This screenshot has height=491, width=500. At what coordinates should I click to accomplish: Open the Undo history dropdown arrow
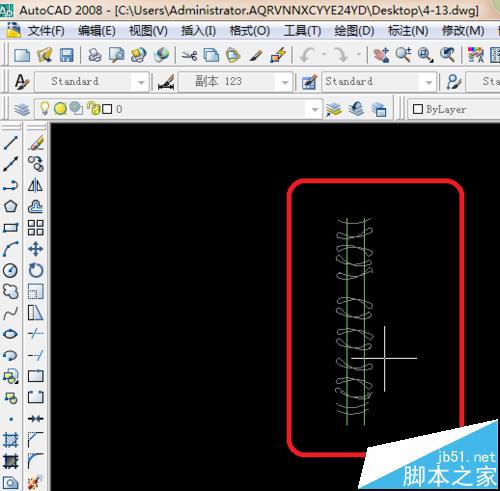324,54
